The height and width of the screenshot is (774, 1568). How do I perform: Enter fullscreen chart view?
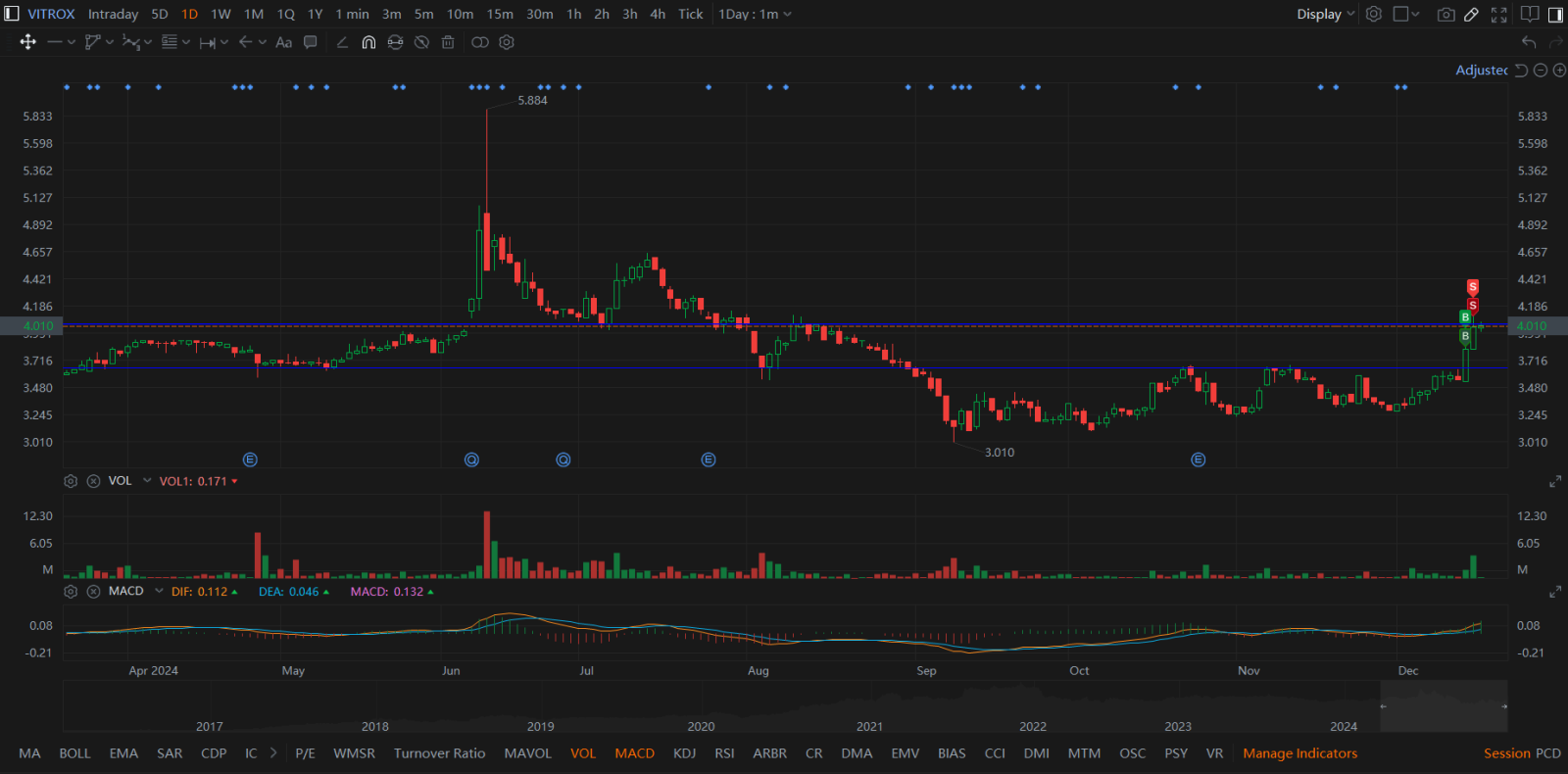[1498, 14]
